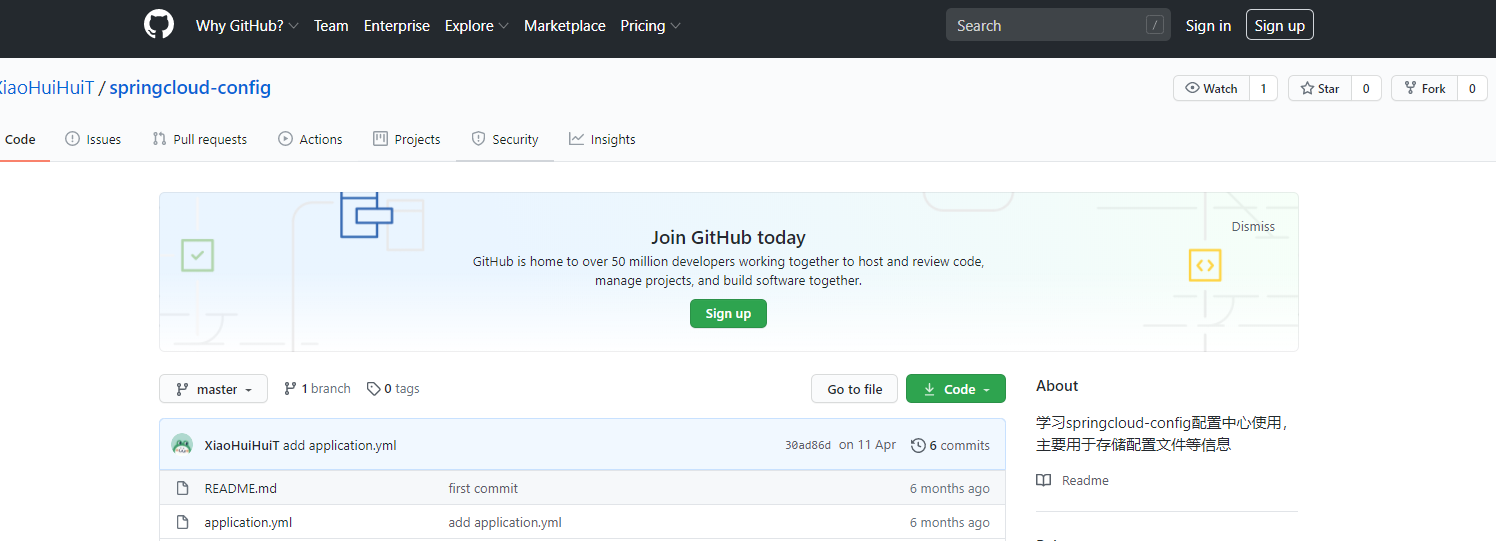Click the file icon beside README.md
This screenshot has height=541, width=1496.
(182, 489)
